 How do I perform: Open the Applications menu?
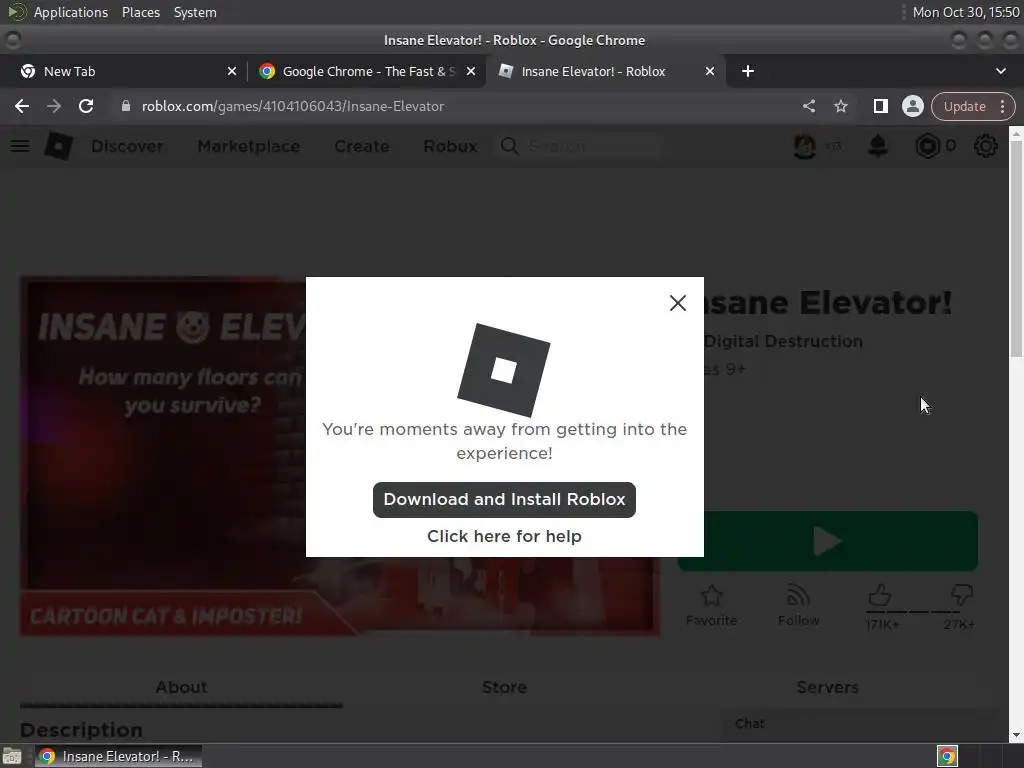71,12
